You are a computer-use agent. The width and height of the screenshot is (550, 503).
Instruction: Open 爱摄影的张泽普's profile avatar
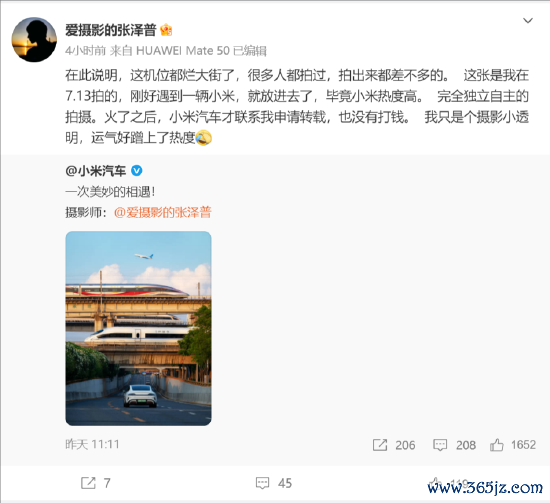pyautogui.click(x=34, y=40)
